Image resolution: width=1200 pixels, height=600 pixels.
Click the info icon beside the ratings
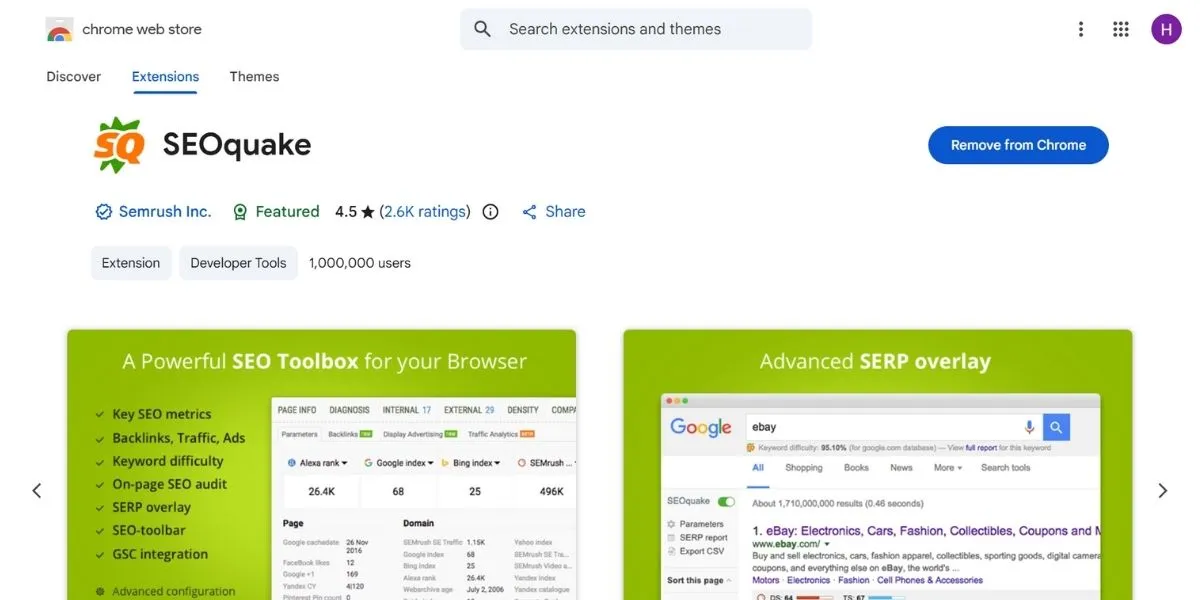pos(490,211)
